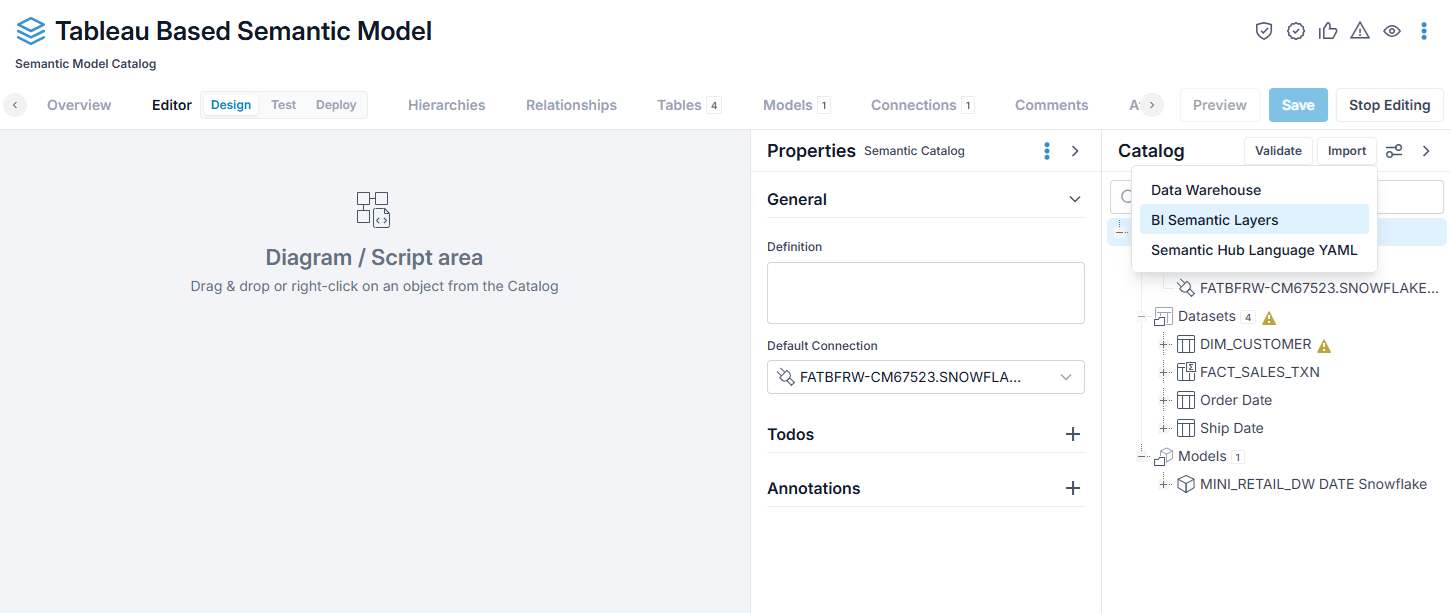The height and width of the screenshot is (613, 1451).
Task: Select the Test editor mode
Action: [284, 105]
